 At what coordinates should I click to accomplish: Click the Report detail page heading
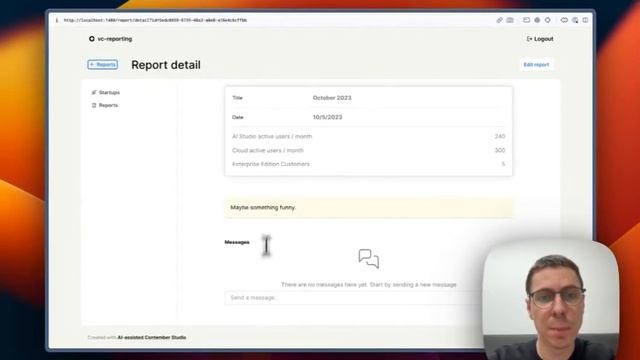tap(166, 65)
